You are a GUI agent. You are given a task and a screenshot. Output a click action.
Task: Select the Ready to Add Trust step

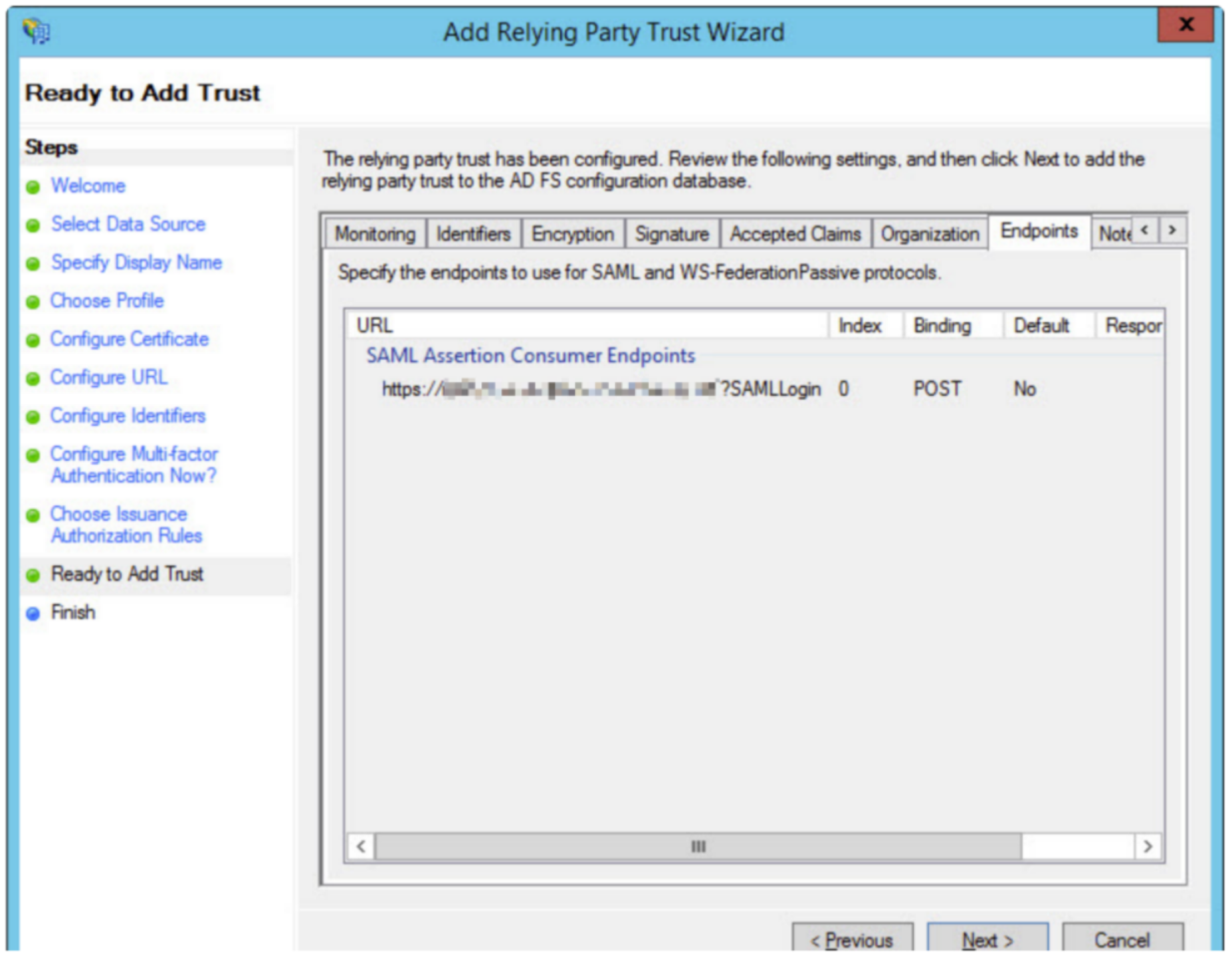128,574
